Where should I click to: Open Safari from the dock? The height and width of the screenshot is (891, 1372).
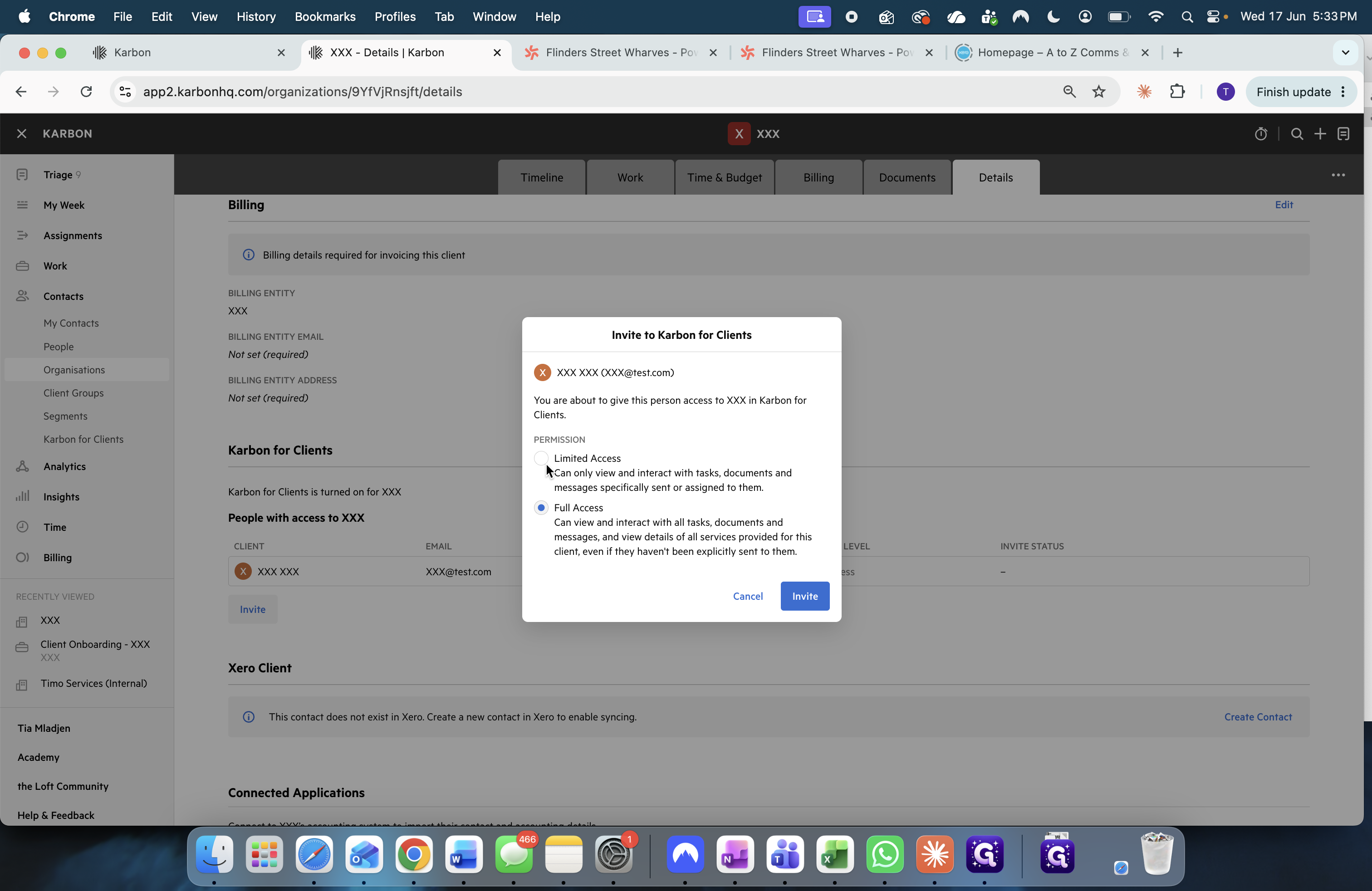[314, 854]
